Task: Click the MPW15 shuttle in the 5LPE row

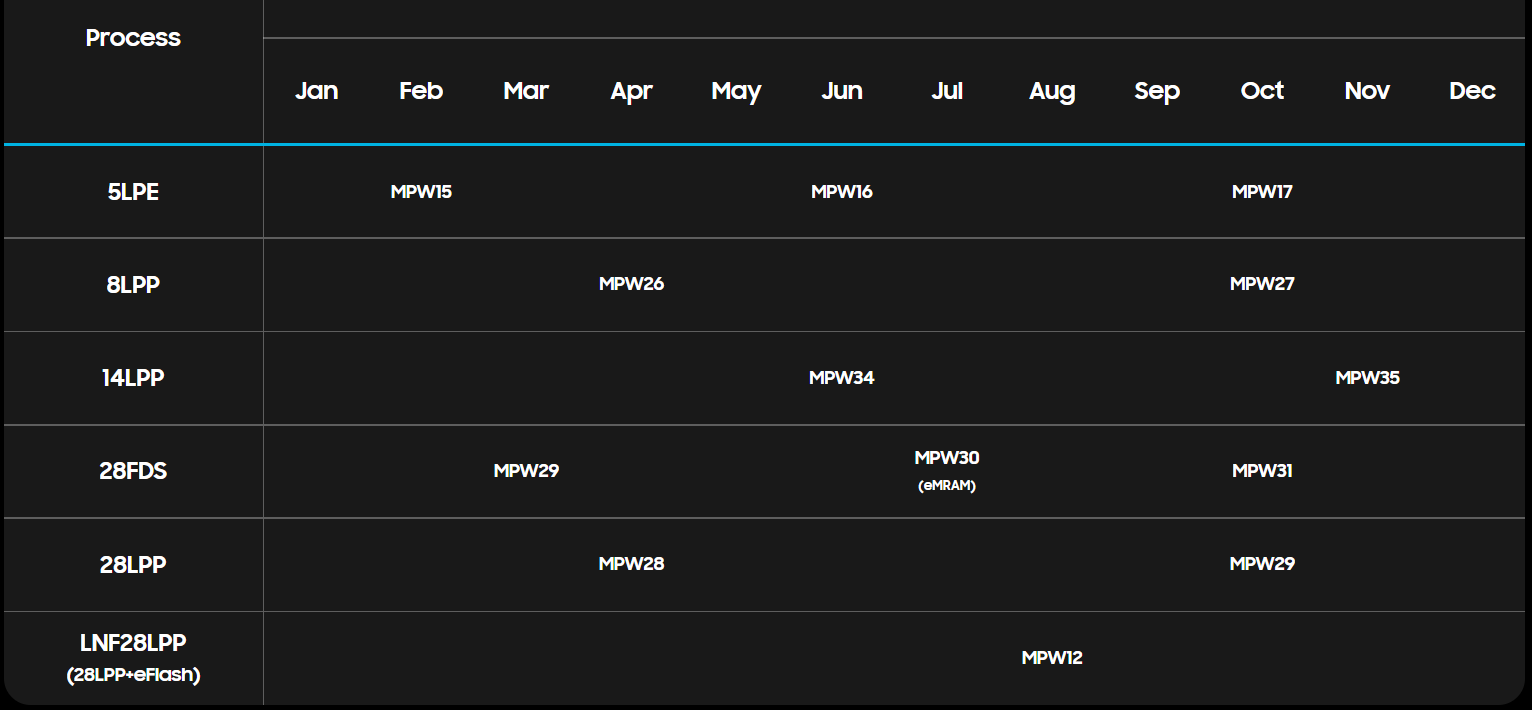Action: pos(421,192)
